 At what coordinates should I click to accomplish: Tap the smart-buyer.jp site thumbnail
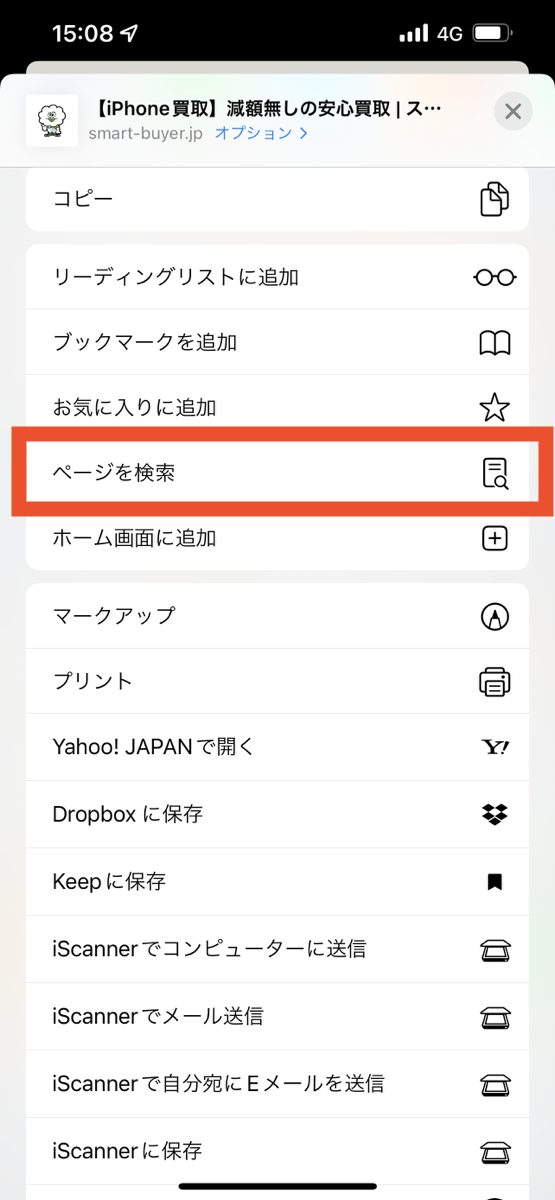(52, 121)
